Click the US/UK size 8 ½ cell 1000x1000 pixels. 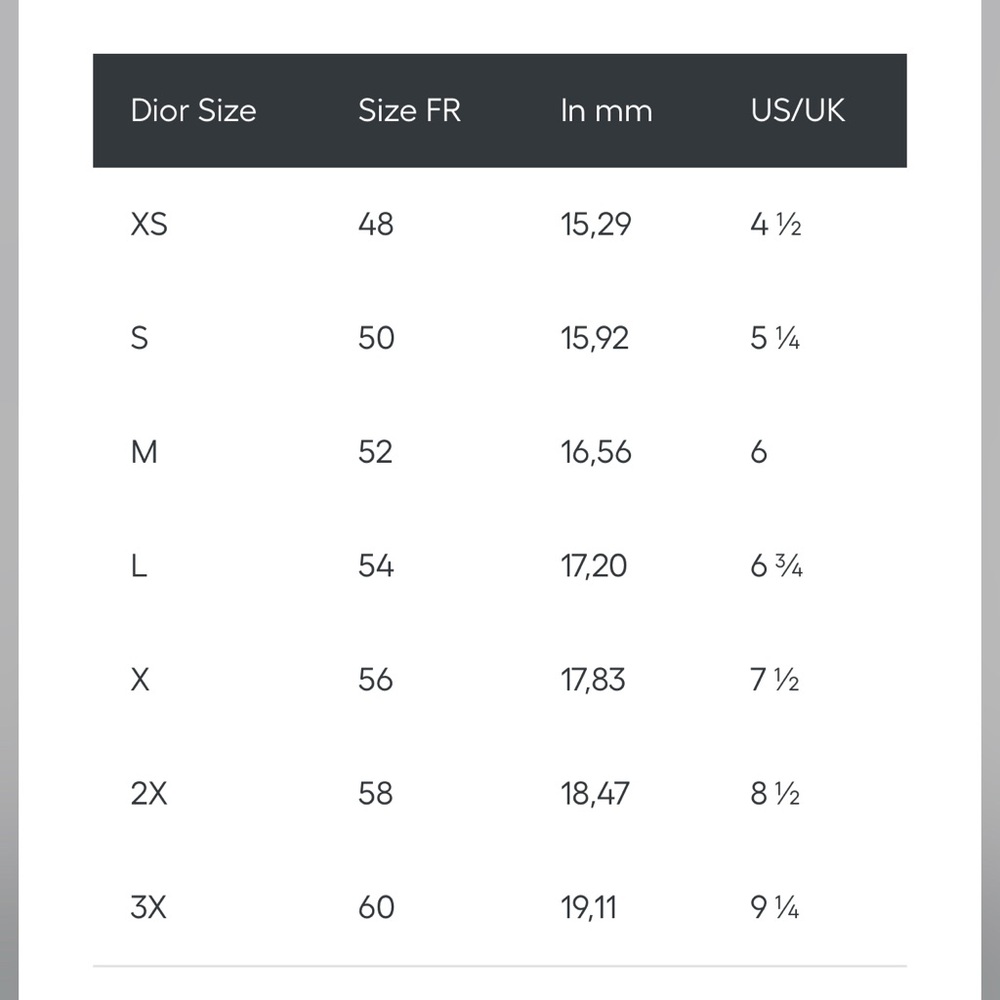[x=775, y=794]
